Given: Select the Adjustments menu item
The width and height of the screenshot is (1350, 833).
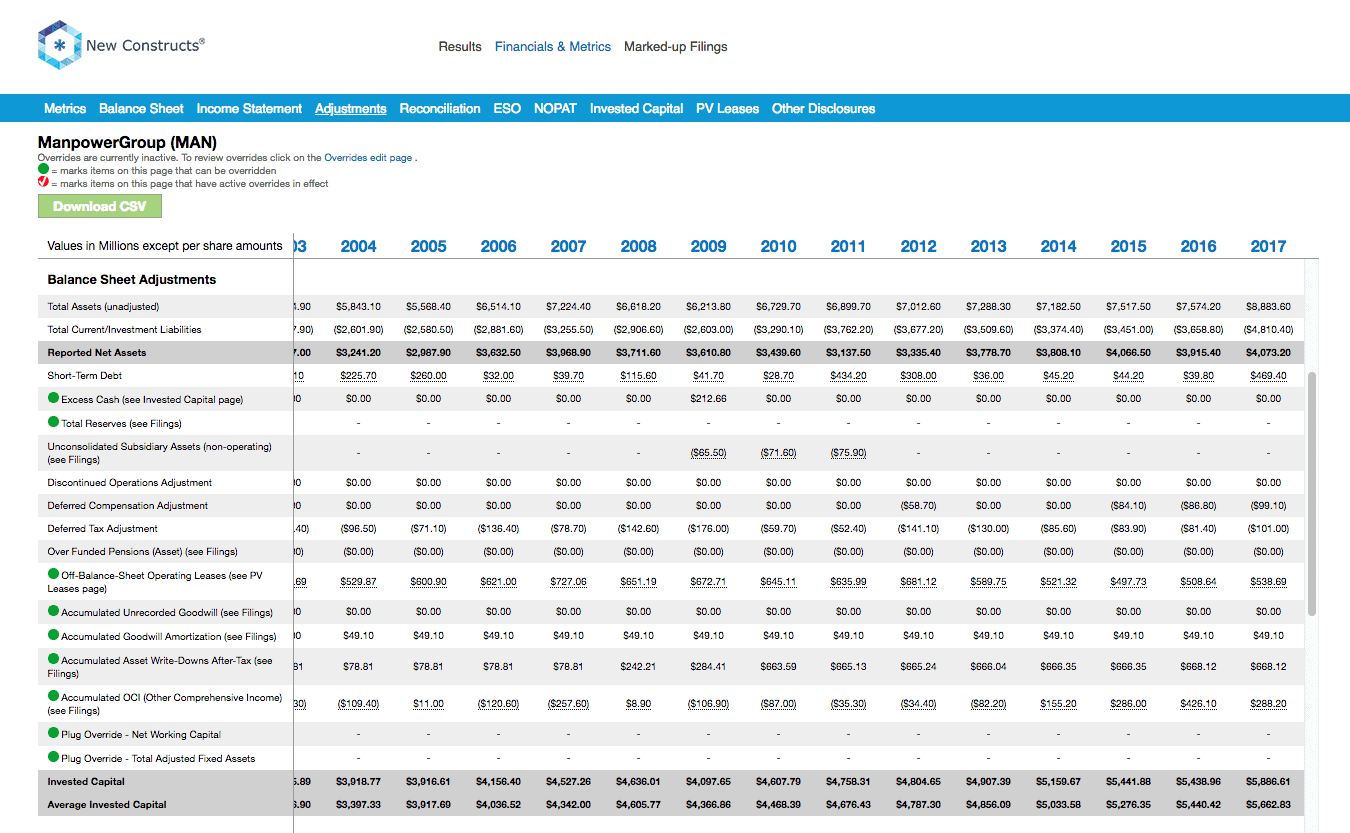Looking at the screenshot, I should click(351, 109).
